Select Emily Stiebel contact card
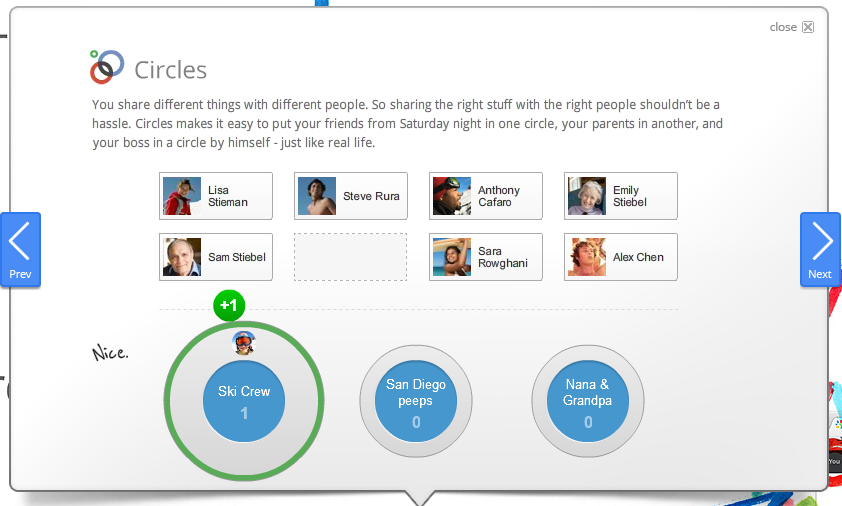 (x=621, y=196)
